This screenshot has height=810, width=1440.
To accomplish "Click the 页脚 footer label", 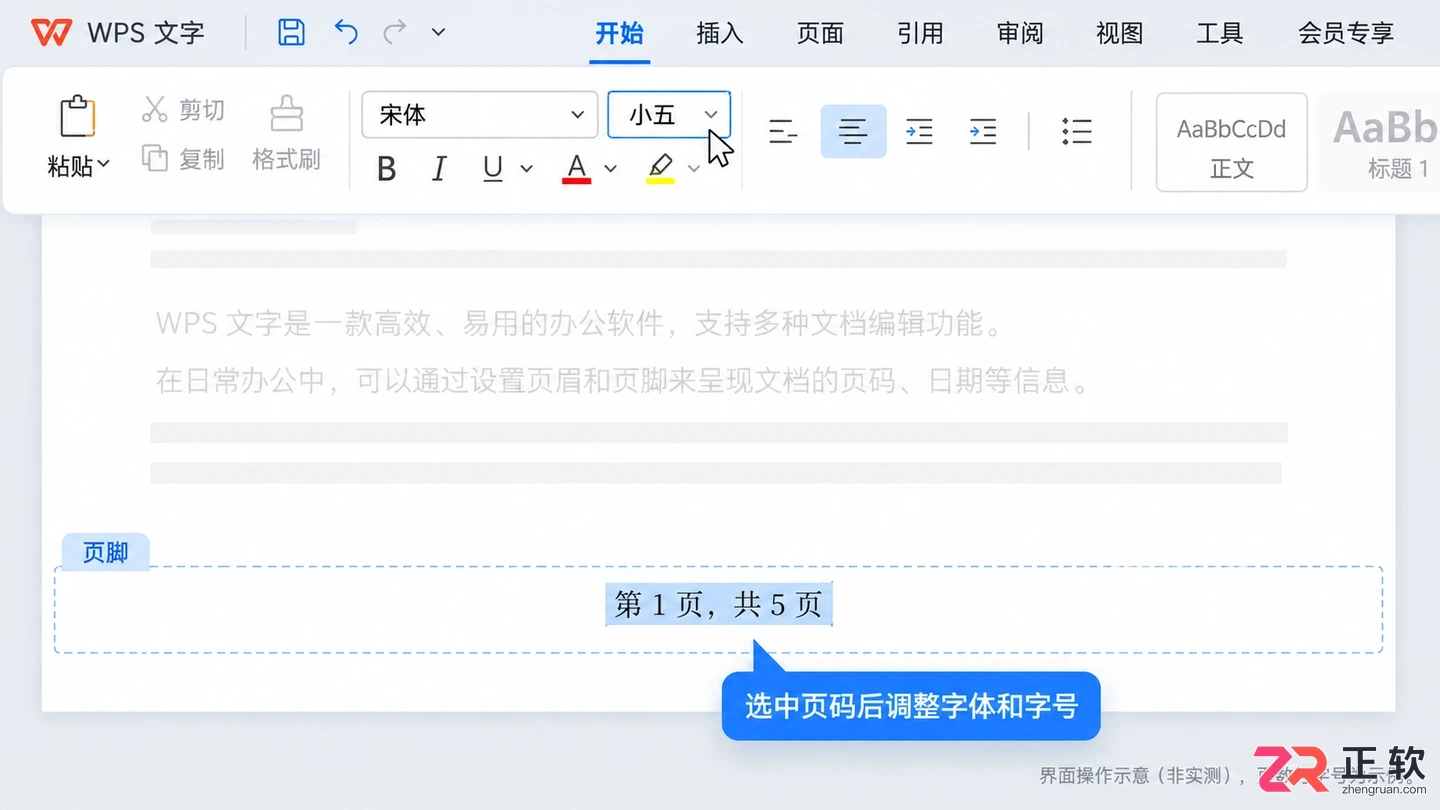I will 105,552.
